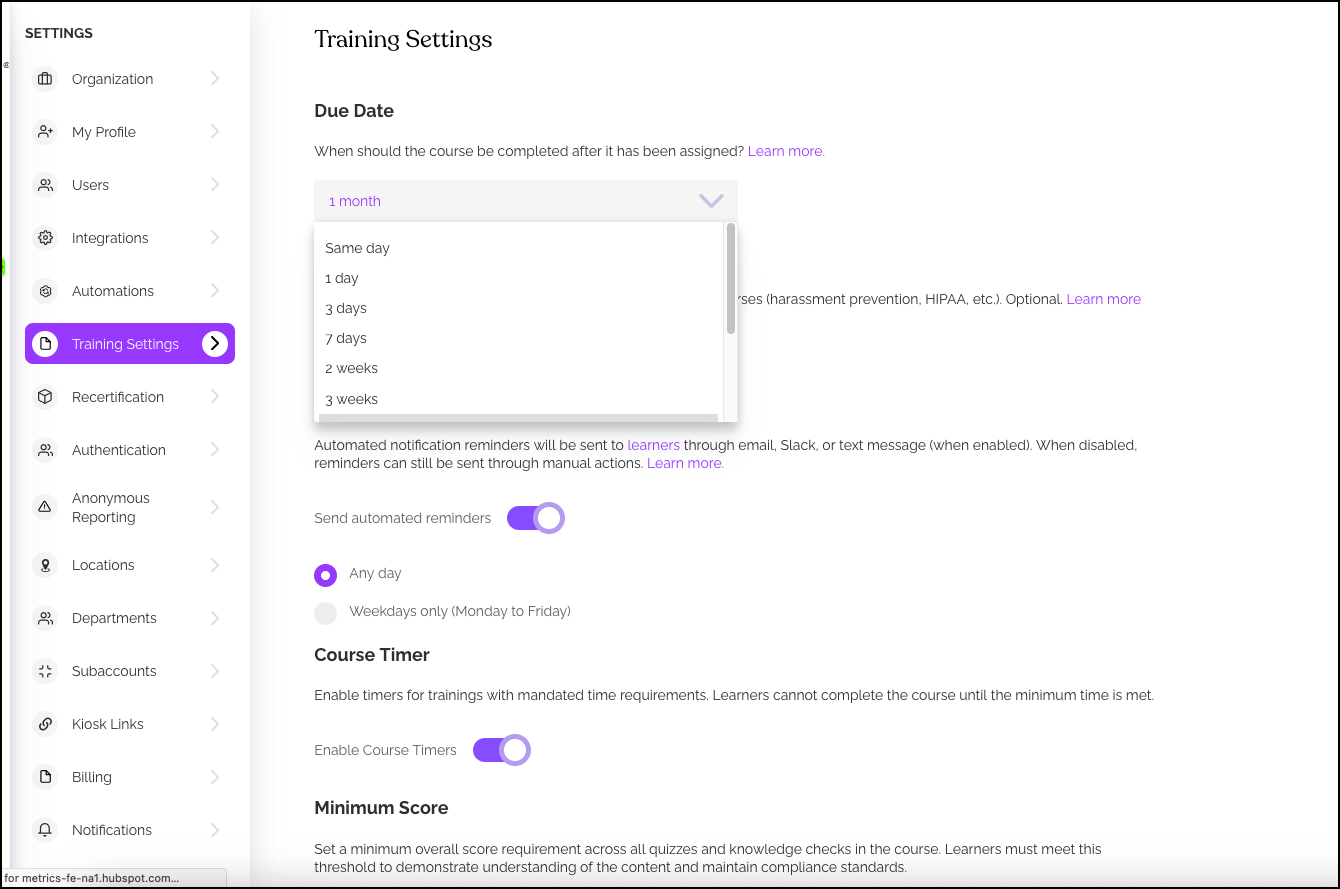This screenshot has width=1340, height=889.
Task: Go to Departments in settings menu
Action: point(114,618)
